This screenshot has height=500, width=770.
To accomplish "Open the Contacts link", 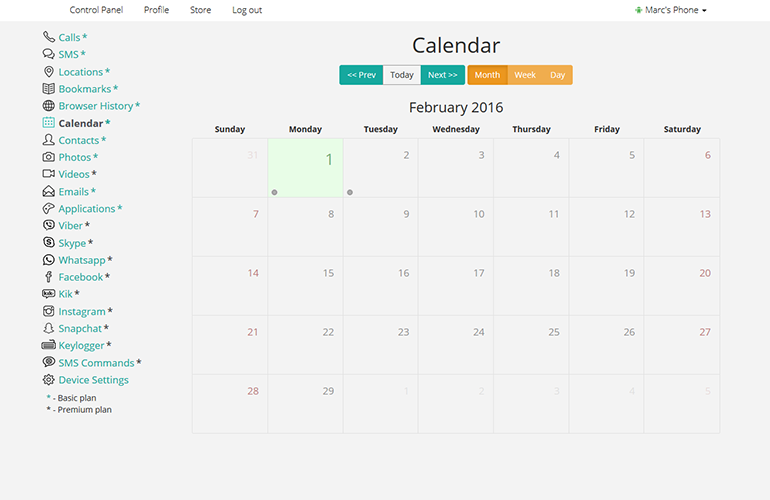I will tap(79, 140).
